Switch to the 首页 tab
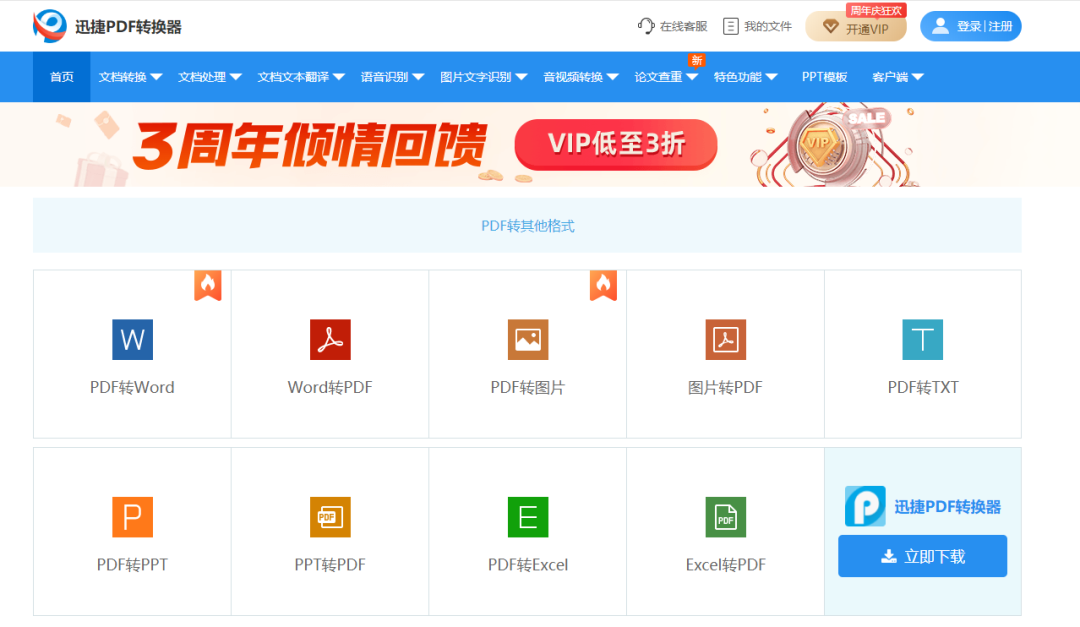 tap(61, 76)
